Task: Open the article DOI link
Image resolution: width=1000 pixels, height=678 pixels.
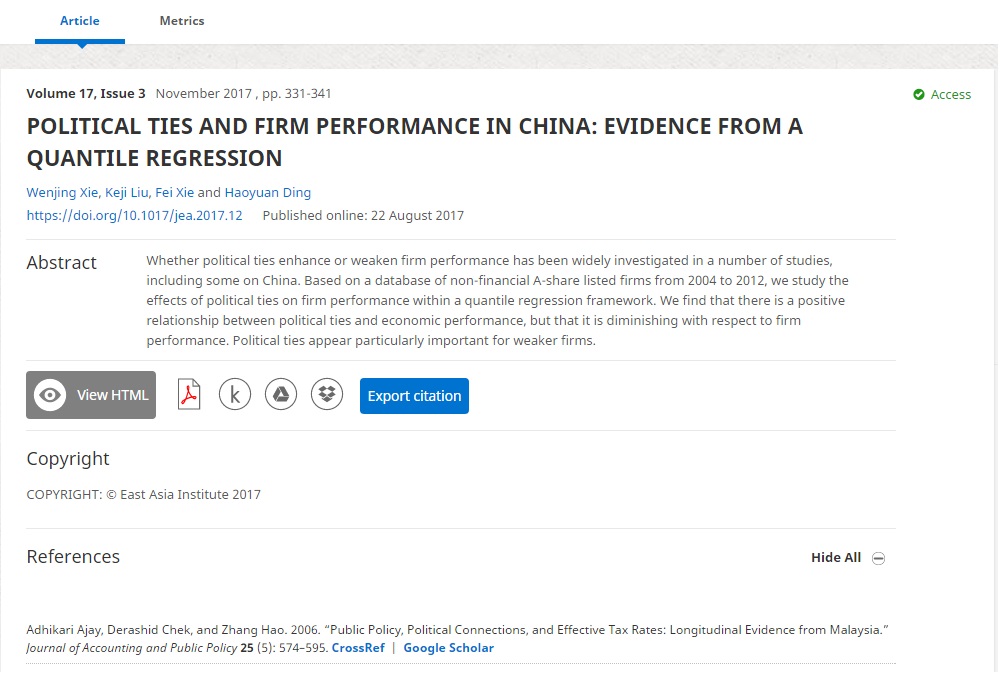Action: pos(134,215)
